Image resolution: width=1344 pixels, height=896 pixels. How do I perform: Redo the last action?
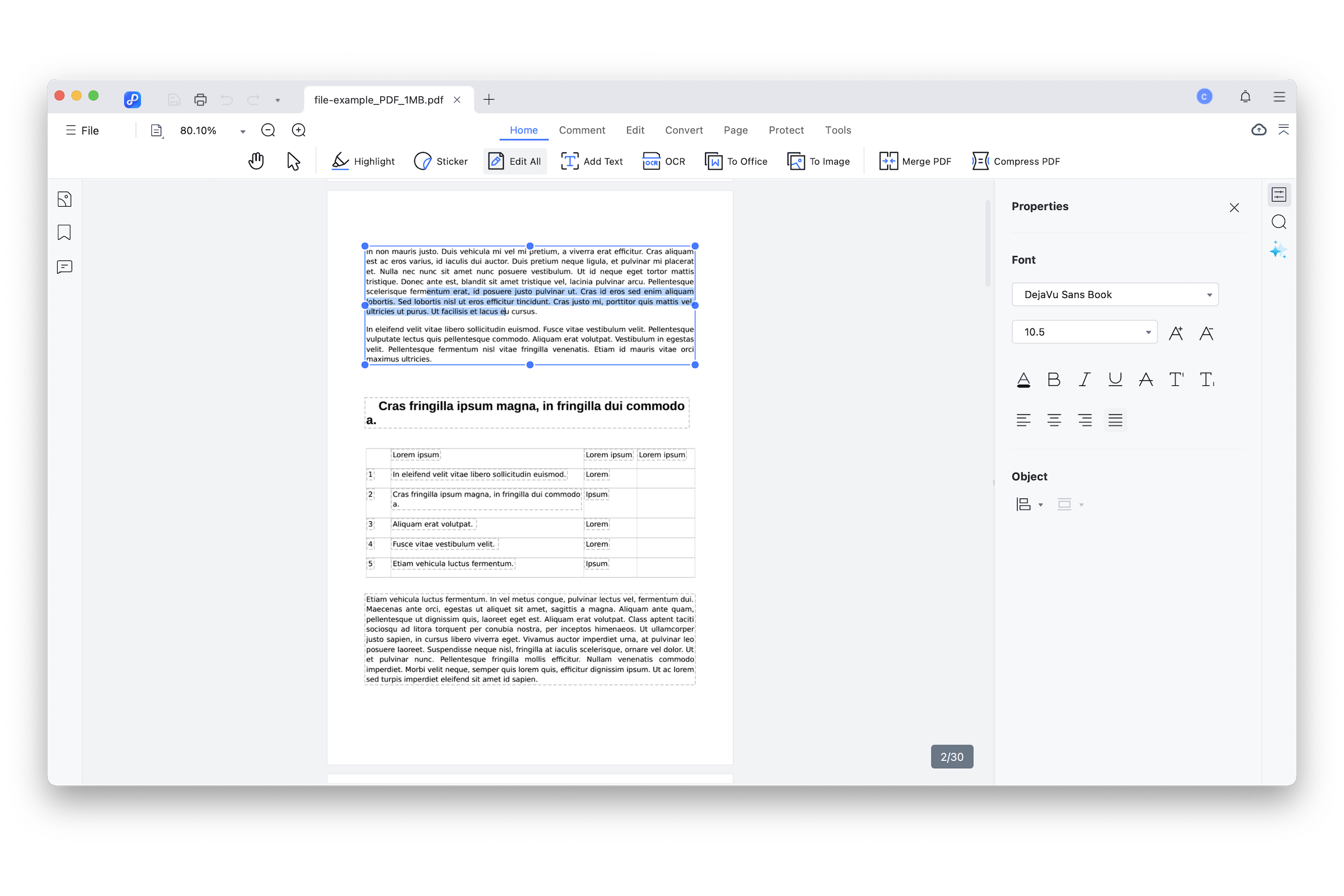(253, 100)
